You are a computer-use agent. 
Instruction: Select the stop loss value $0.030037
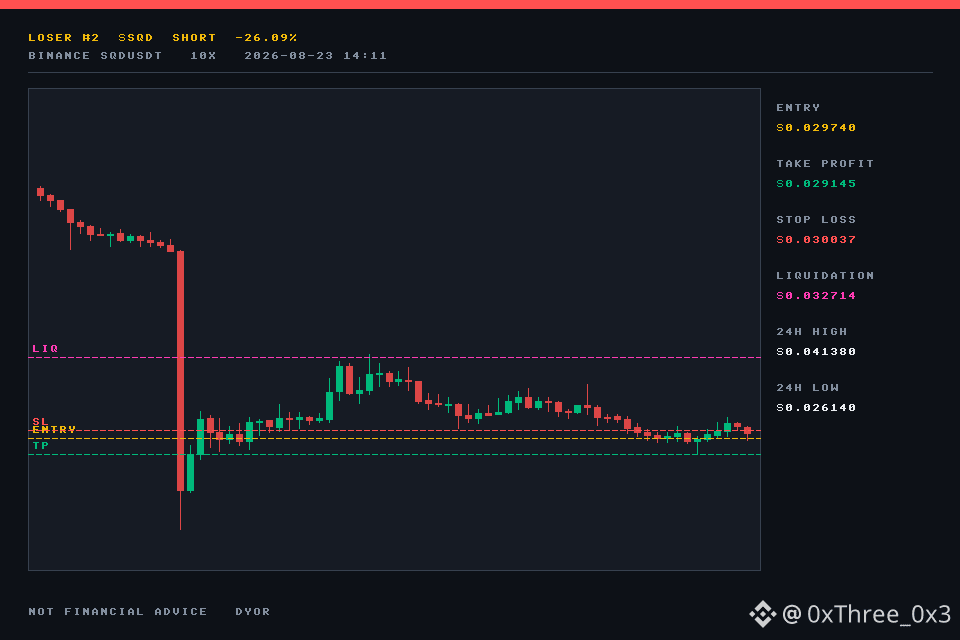(x=816, y=239)
